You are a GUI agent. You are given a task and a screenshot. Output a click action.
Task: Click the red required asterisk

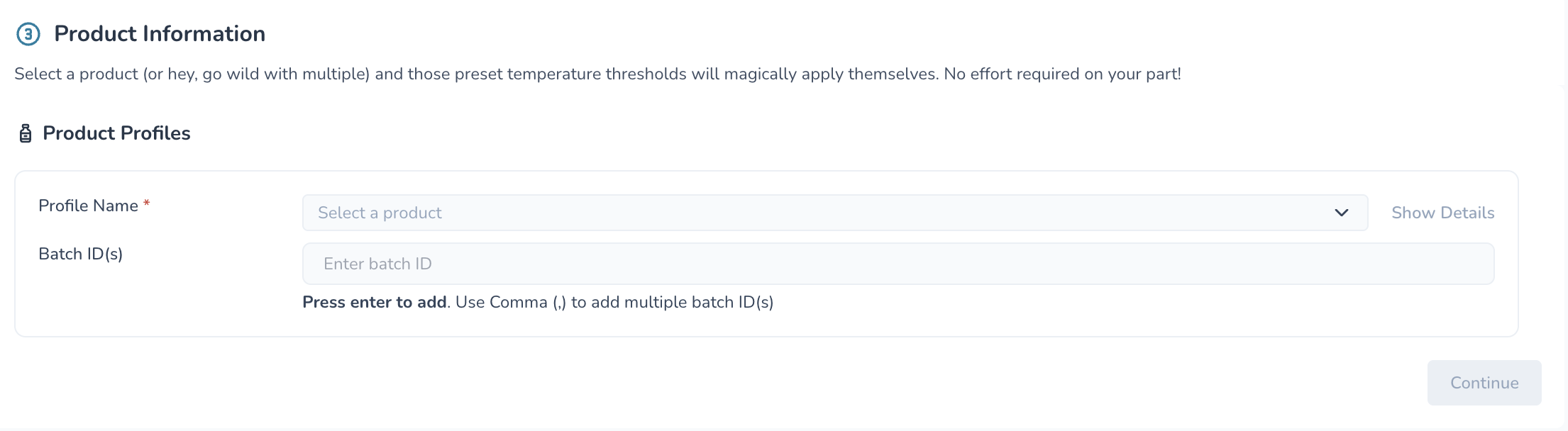click(x=147, y=204)
